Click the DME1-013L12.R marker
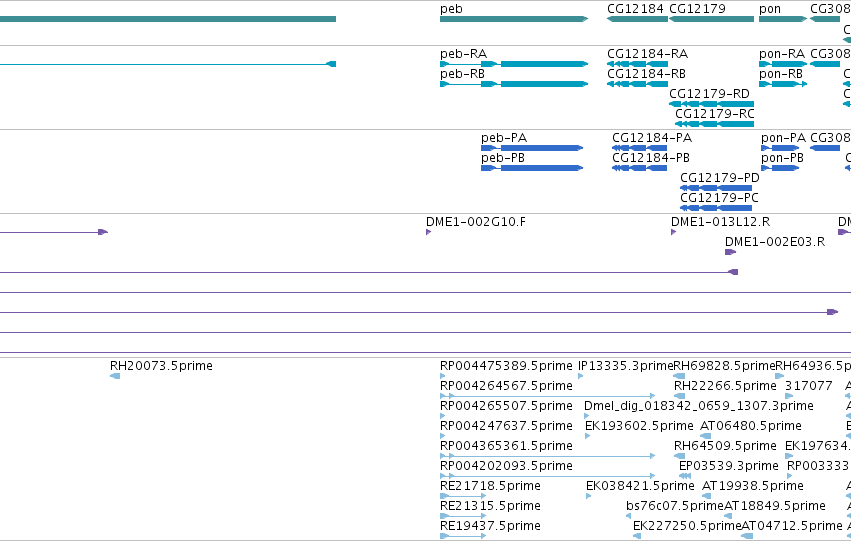The height and width of the screenshot is (541, 851). pyautogui.click(x=674, y=232)
